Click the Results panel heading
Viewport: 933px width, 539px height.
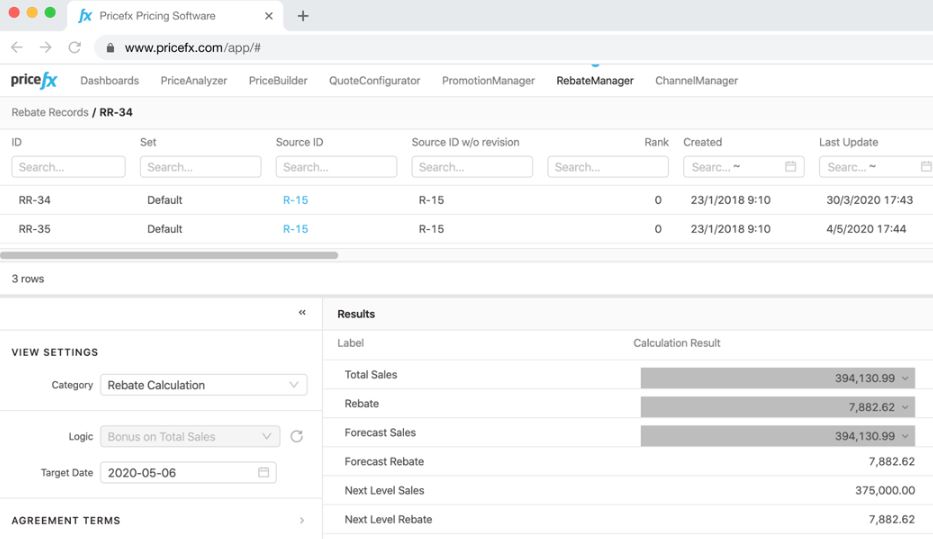356,314
